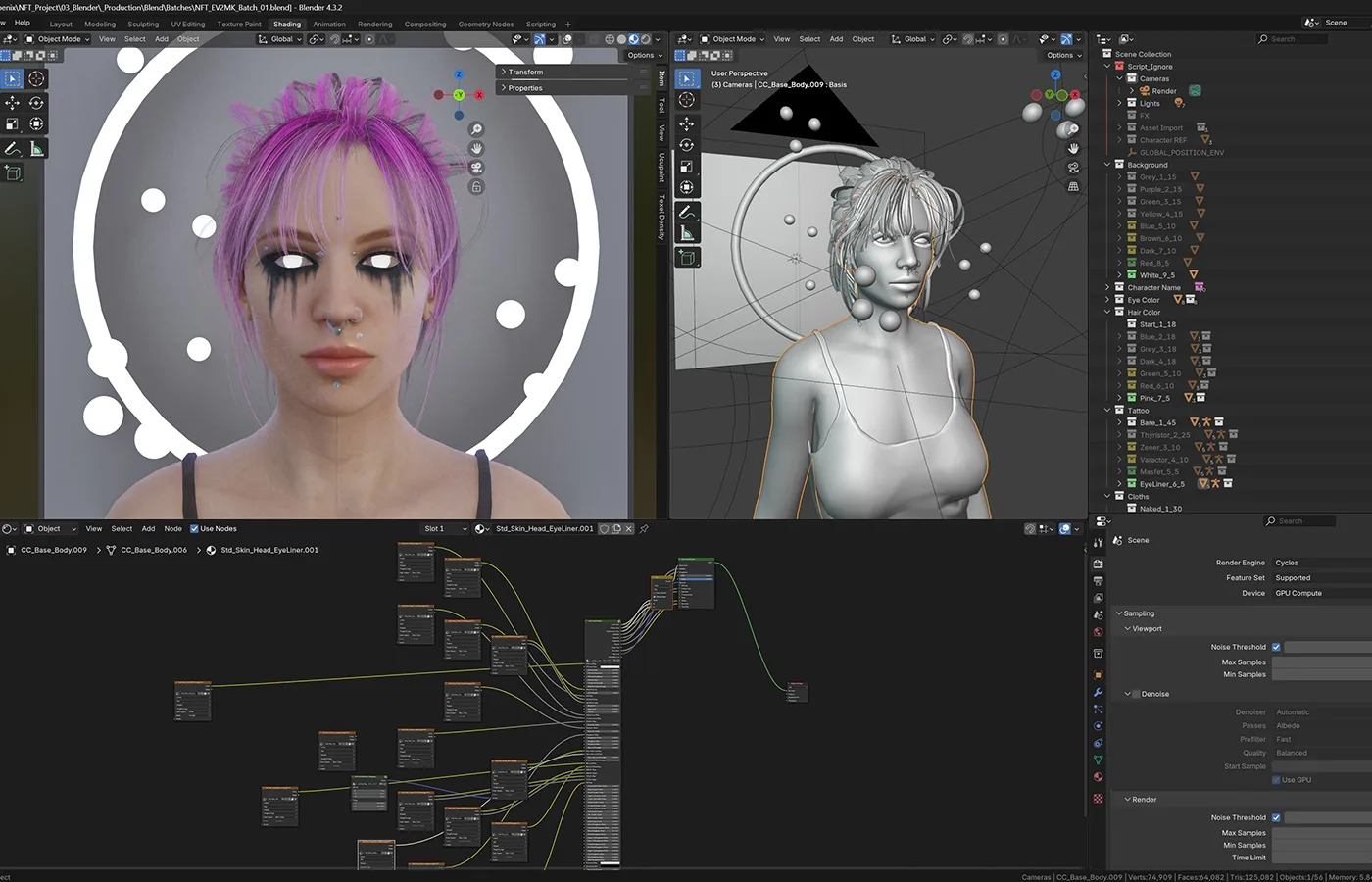Image resolution: width=1372 pixels, height=882 pixels.
Task: Toggle Viewport Noise Threshold checkbox
Action: (1276, 647)
